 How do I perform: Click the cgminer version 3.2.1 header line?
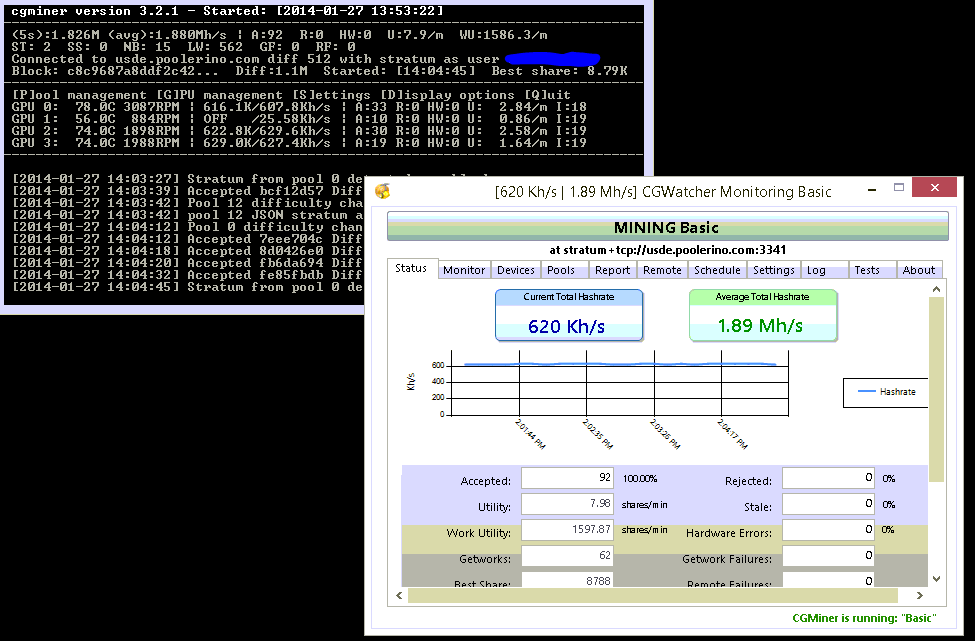(x=228, y=11)
